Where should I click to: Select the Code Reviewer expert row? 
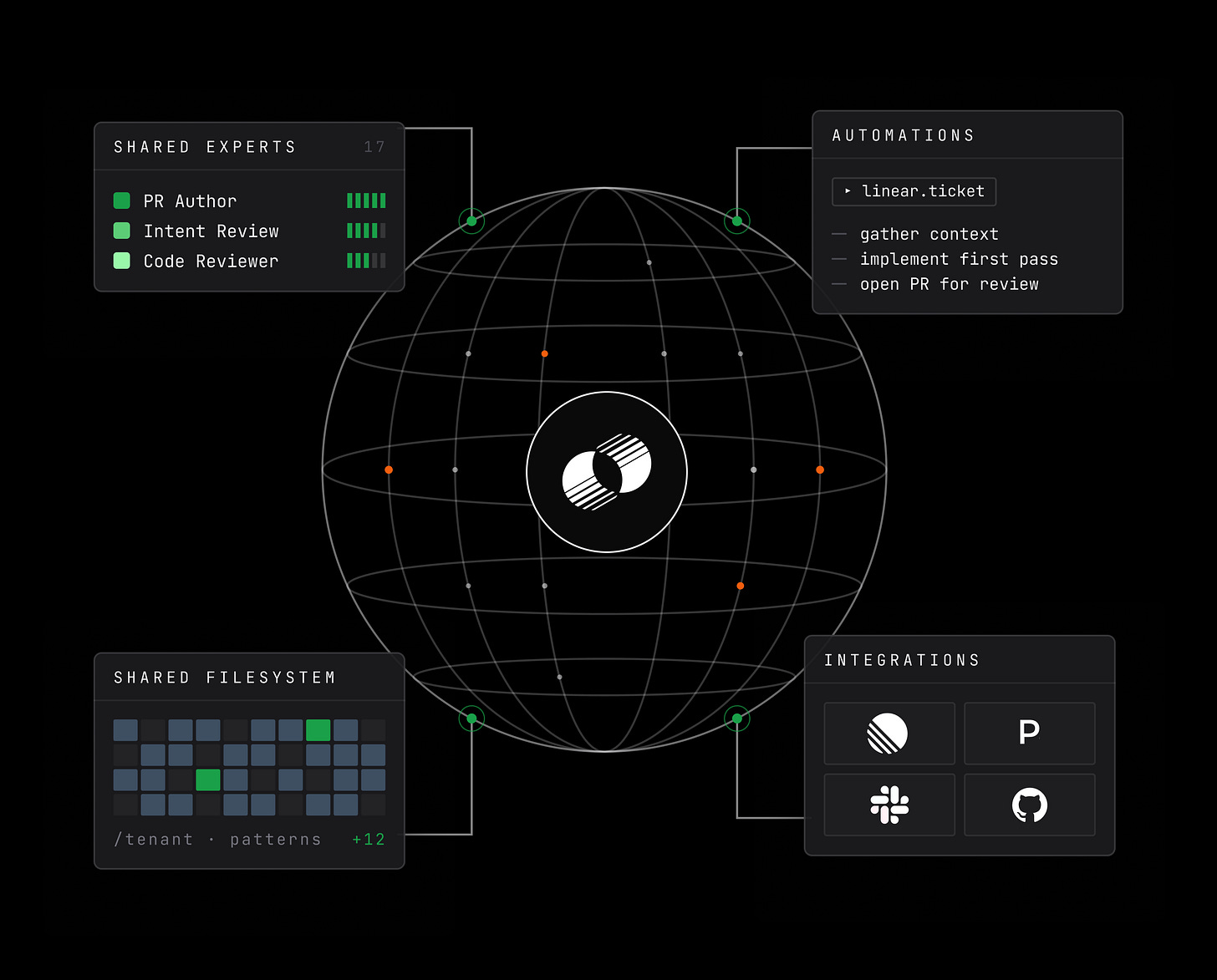pos(250,262)
